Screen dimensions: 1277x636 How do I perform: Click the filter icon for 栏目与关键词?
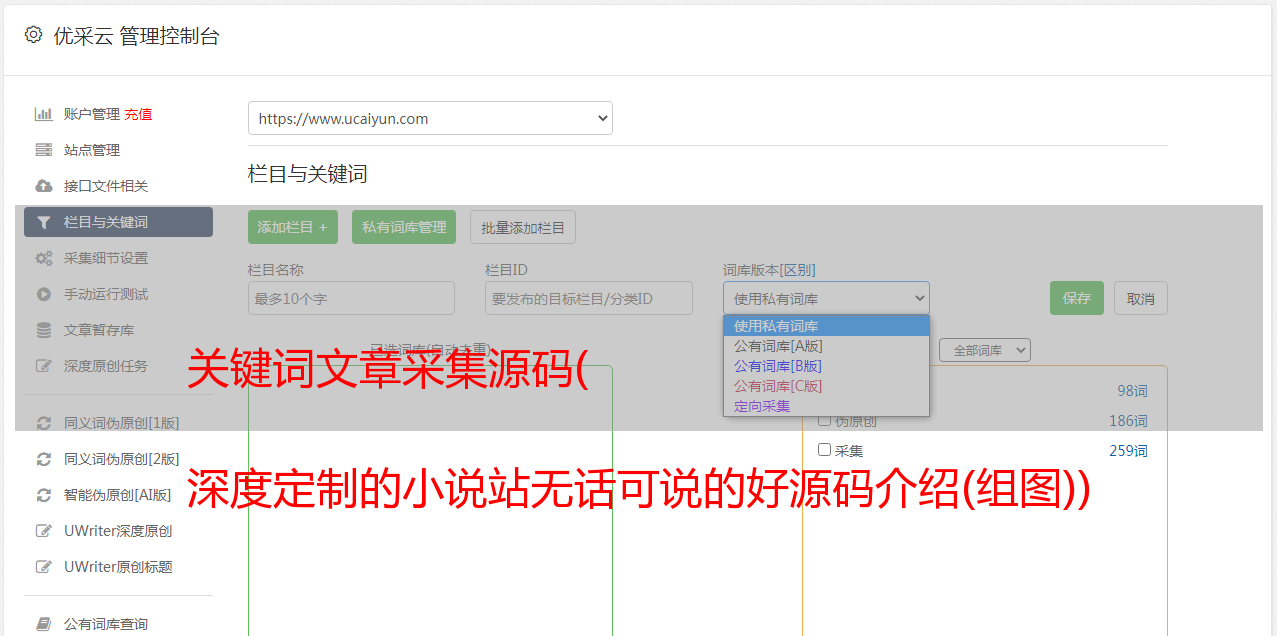pyautogui.click(x=43, y=222)
